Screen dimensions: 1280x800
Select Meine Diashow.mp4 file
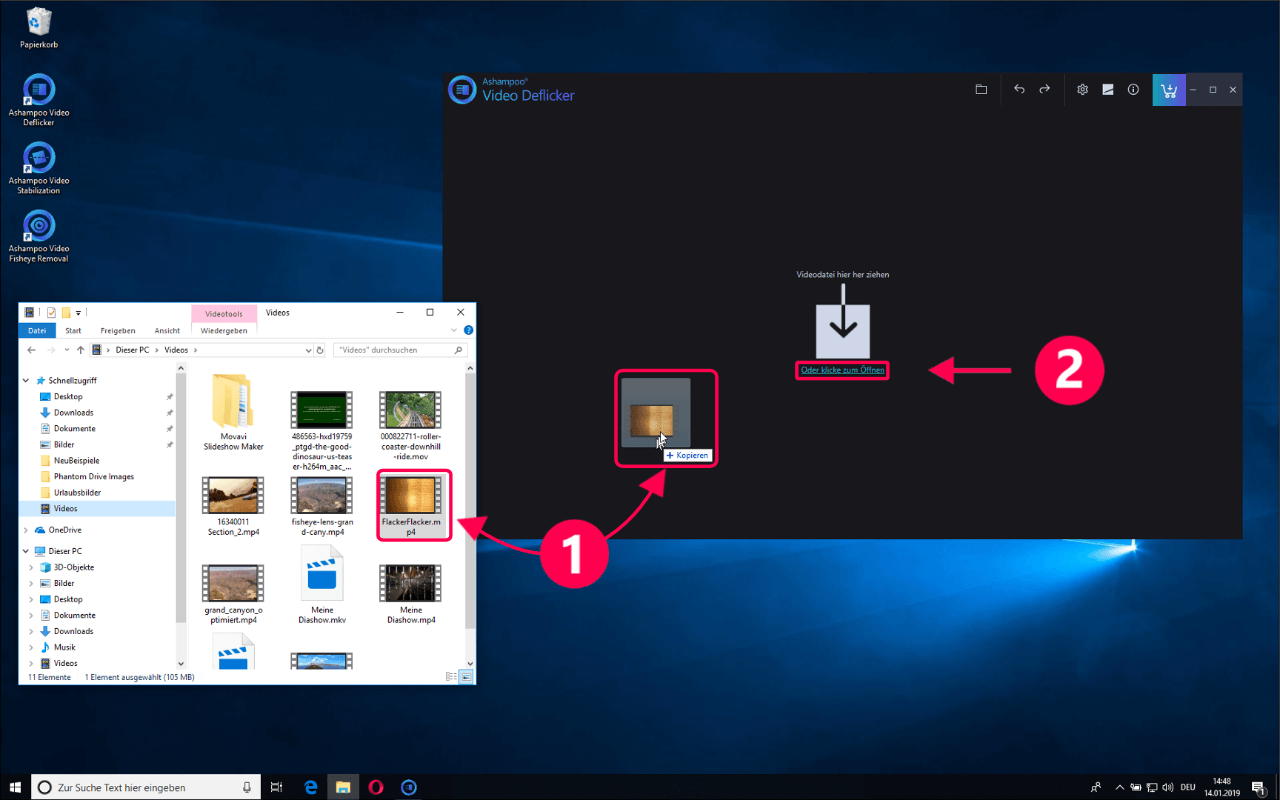click(410, 593)
